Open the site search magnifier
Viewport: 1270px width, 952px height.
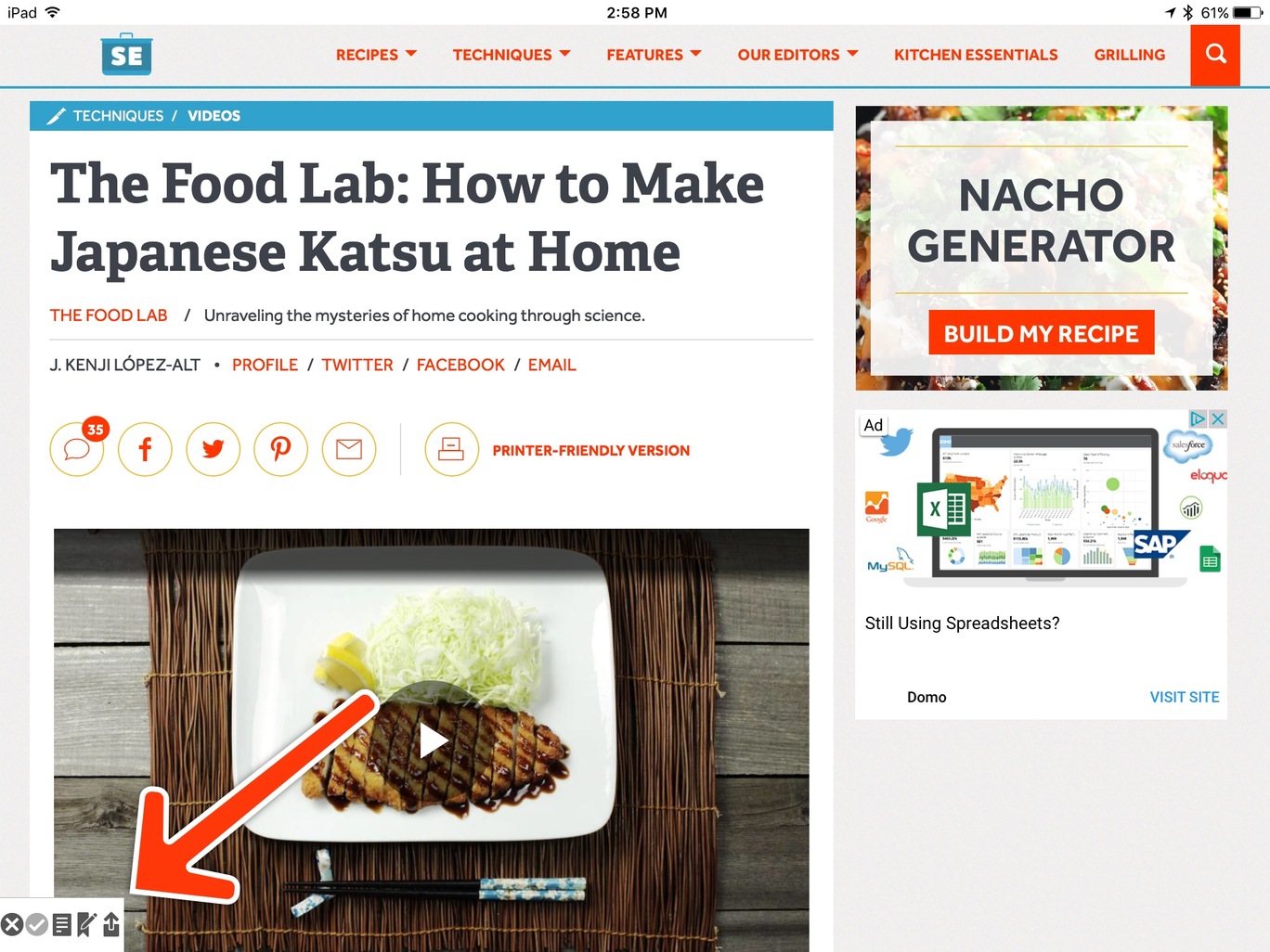pyautogui.click(x=1215, y=55)
